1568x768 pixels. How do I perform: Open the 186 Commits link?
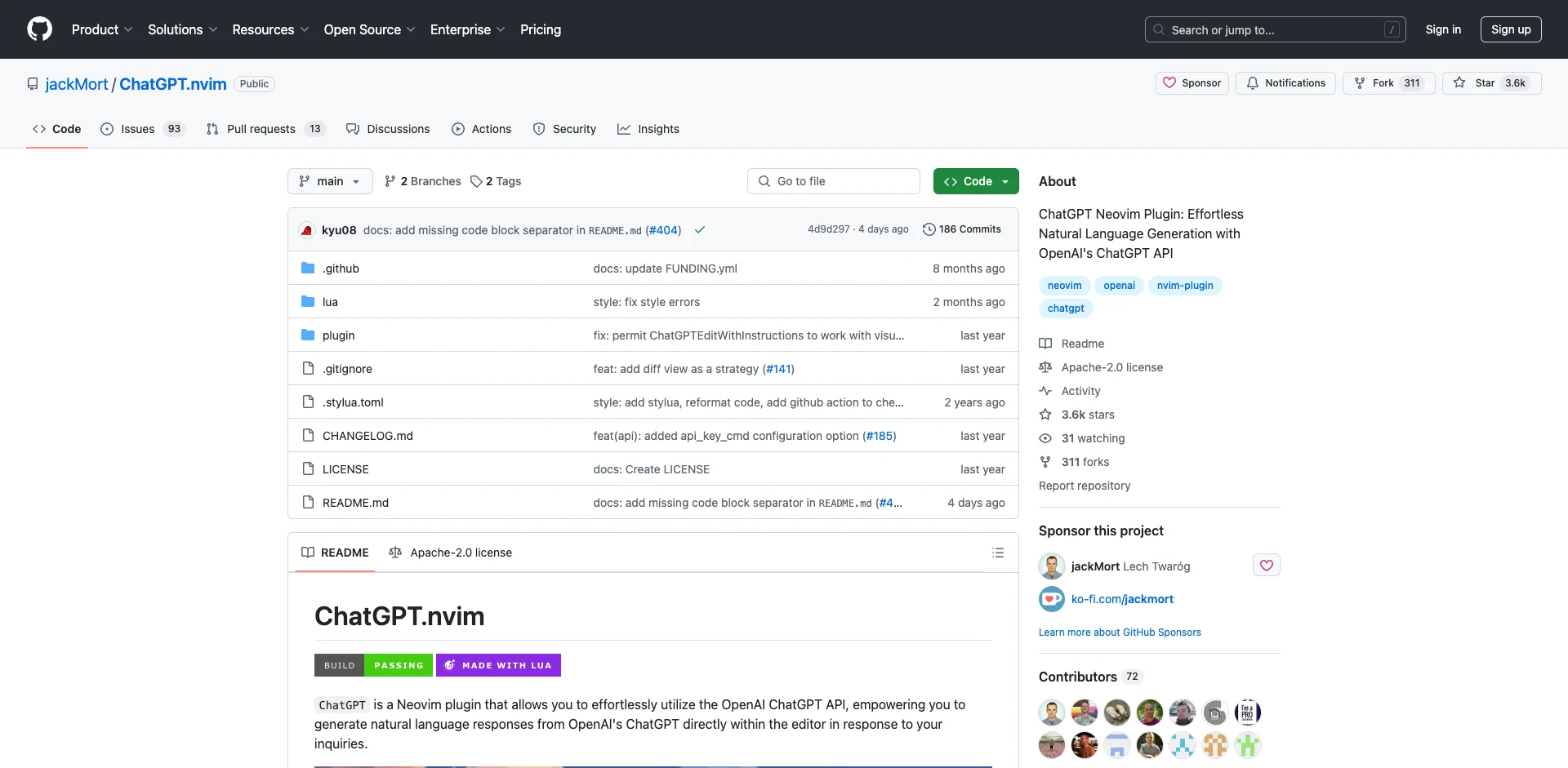click(x=961, y=229)
